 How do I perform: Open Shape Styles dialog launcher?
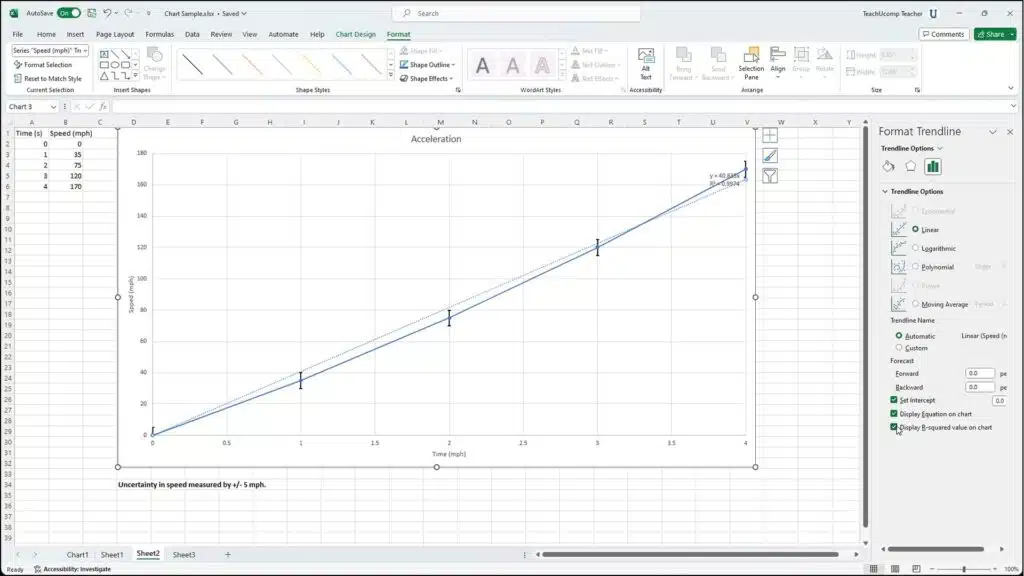pyautogui.click(x=458, y=90)
